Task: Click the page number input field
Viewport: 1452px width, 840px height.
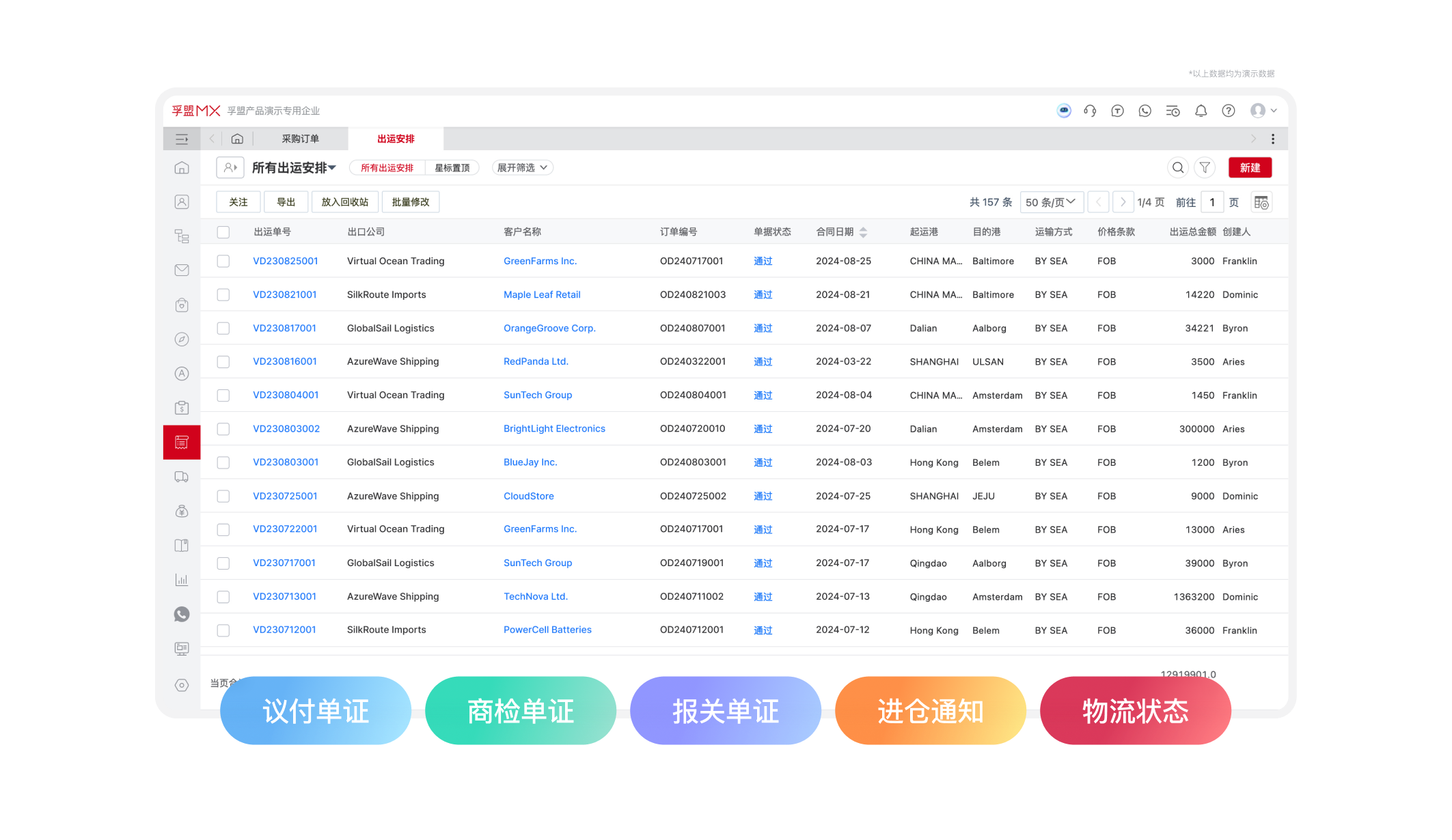Action: pos(1212,201)
